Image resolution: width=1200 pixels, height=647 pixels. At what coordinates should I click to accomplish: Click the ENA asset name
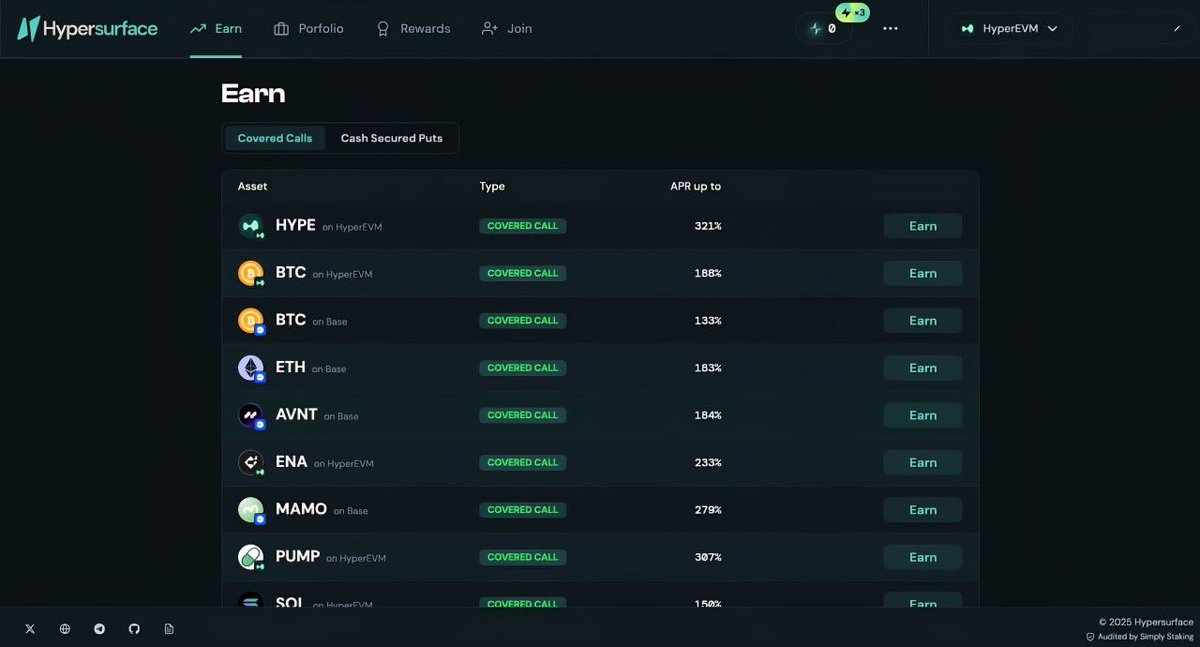click(x=291, y=462)
